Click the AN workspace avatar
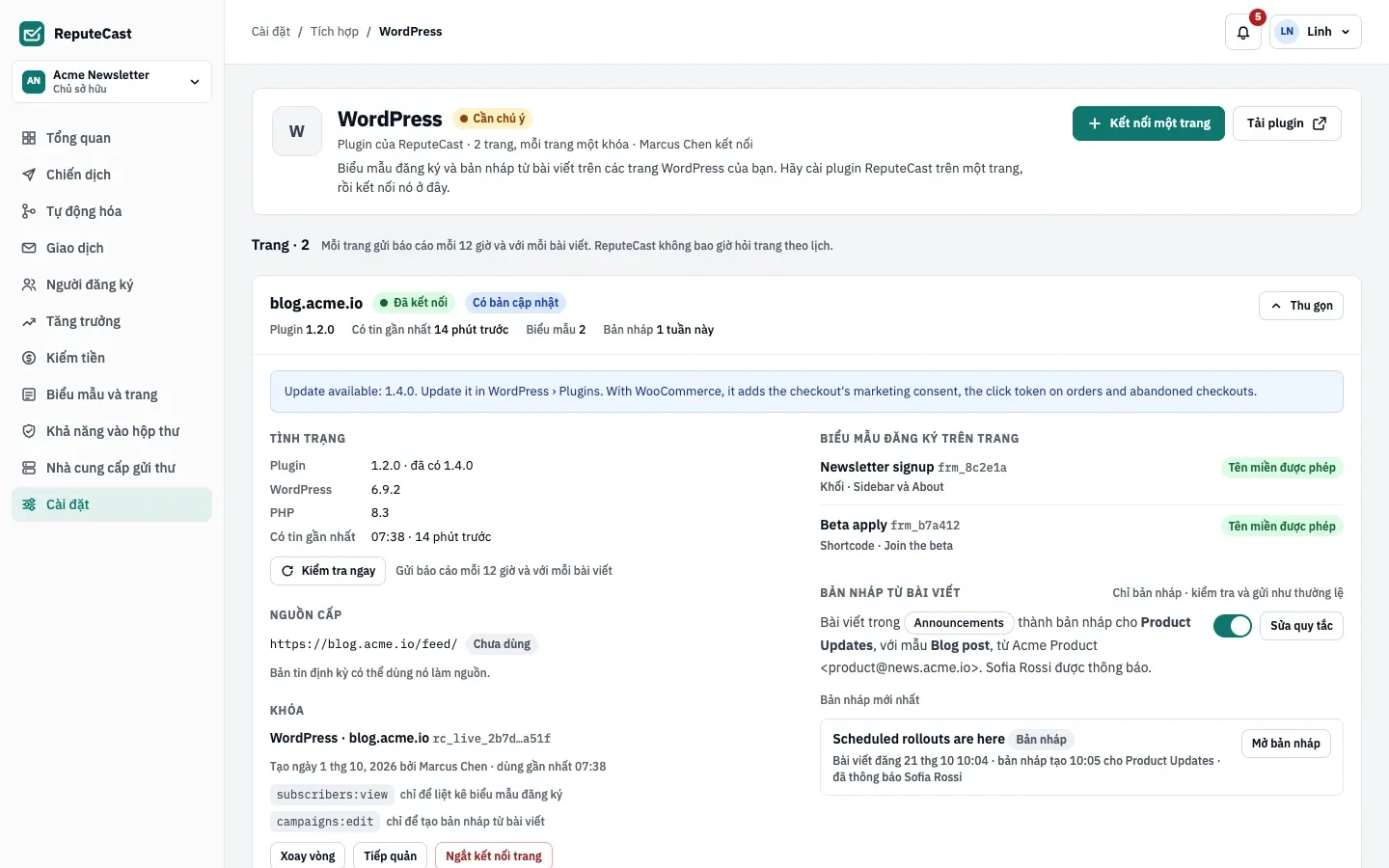This screenshot has height=868, width=1389. click(x=34, y=81)
